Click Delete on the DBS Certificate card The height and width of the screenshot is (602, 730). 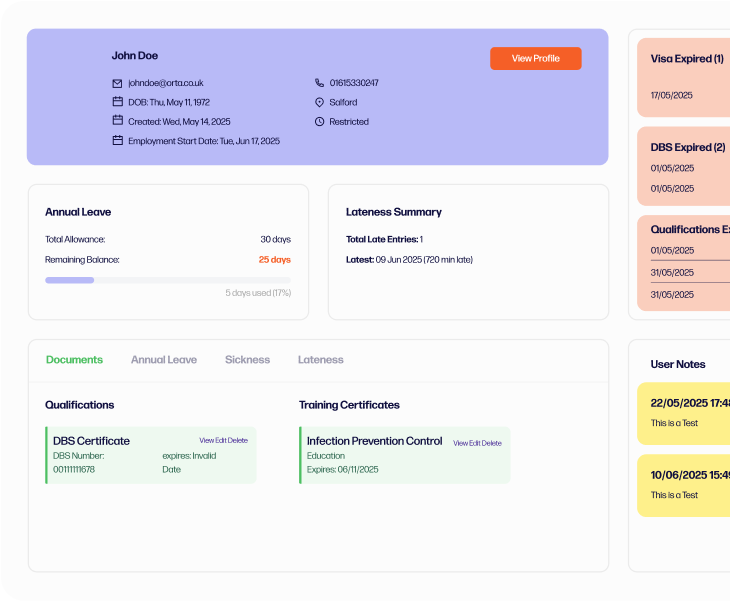238,441
